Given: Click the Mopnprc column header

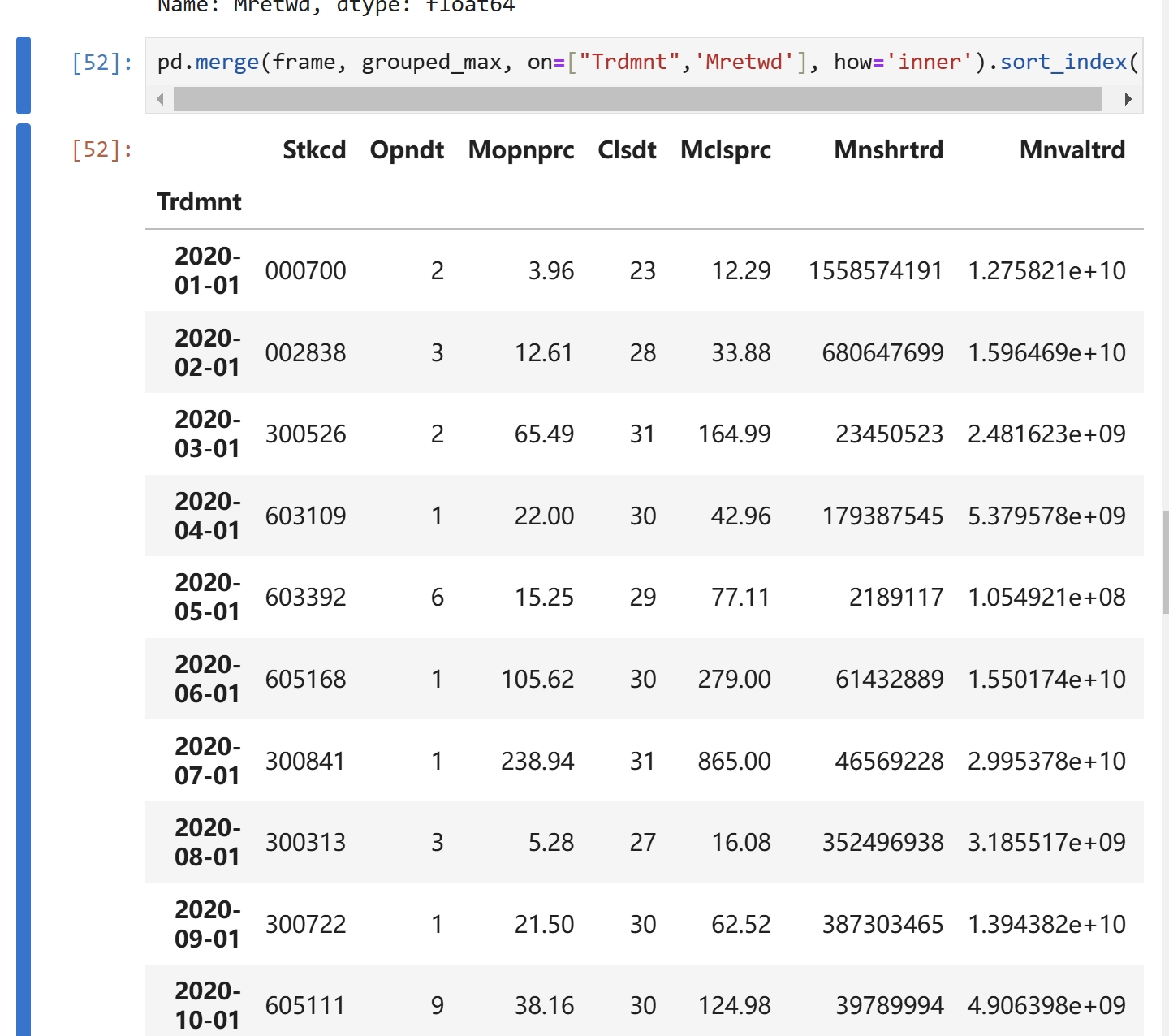Looking at the screenshot, I should (521, 150).
